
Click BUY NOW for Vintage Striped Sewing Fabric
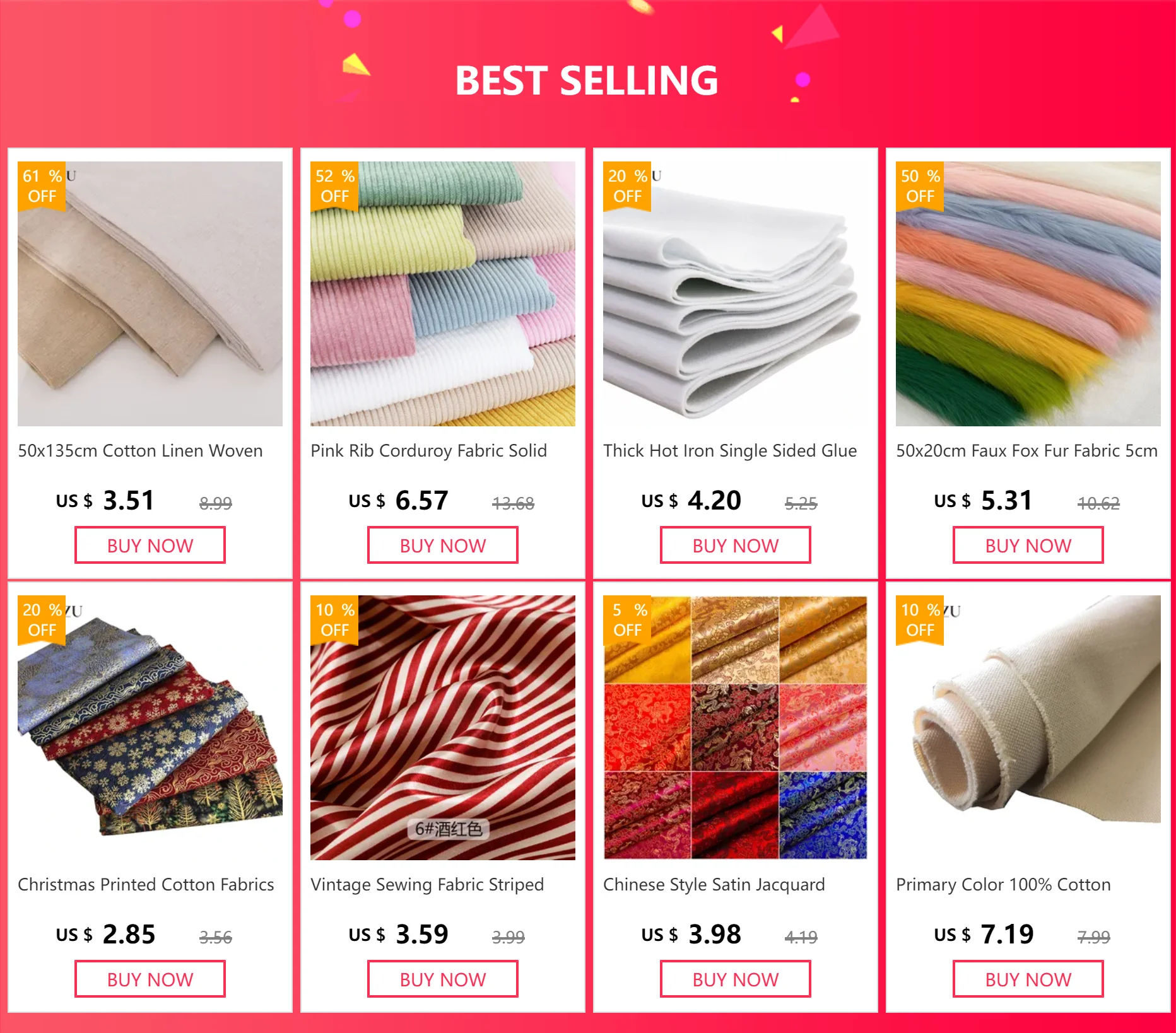pos(443,979)
